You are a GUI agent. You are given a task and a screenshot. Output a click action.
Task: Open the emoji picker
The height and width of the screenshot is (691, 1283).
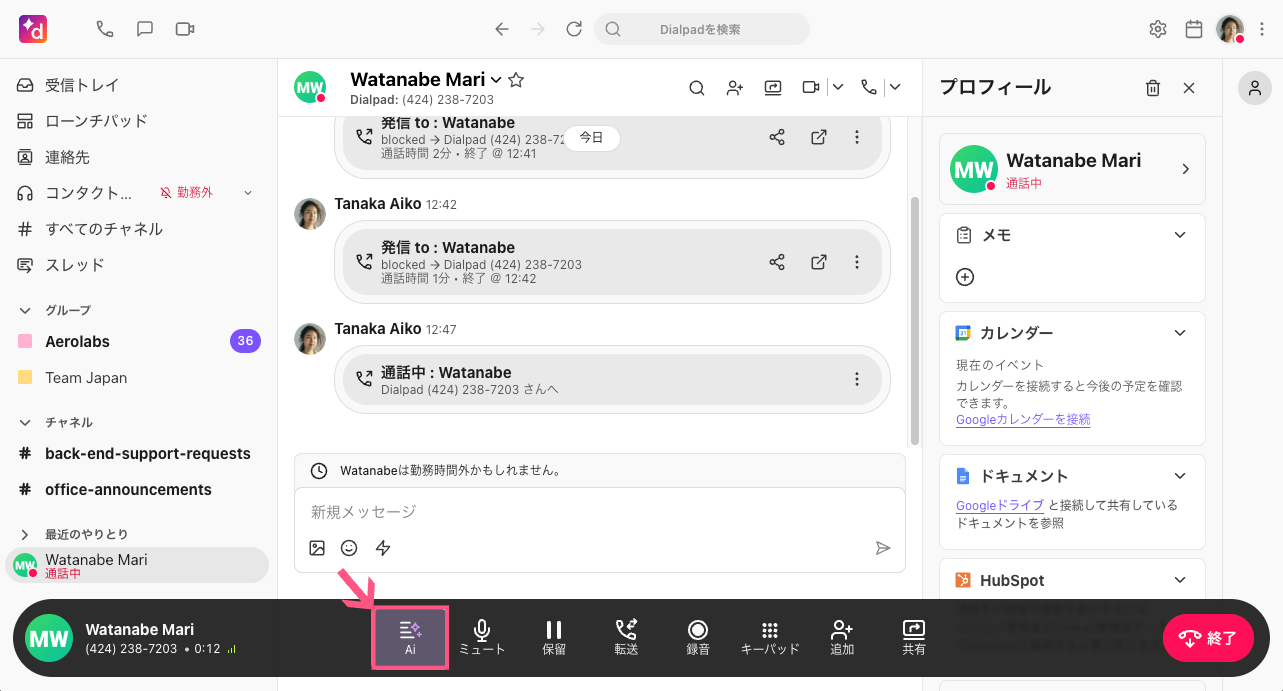coord(349,548)
